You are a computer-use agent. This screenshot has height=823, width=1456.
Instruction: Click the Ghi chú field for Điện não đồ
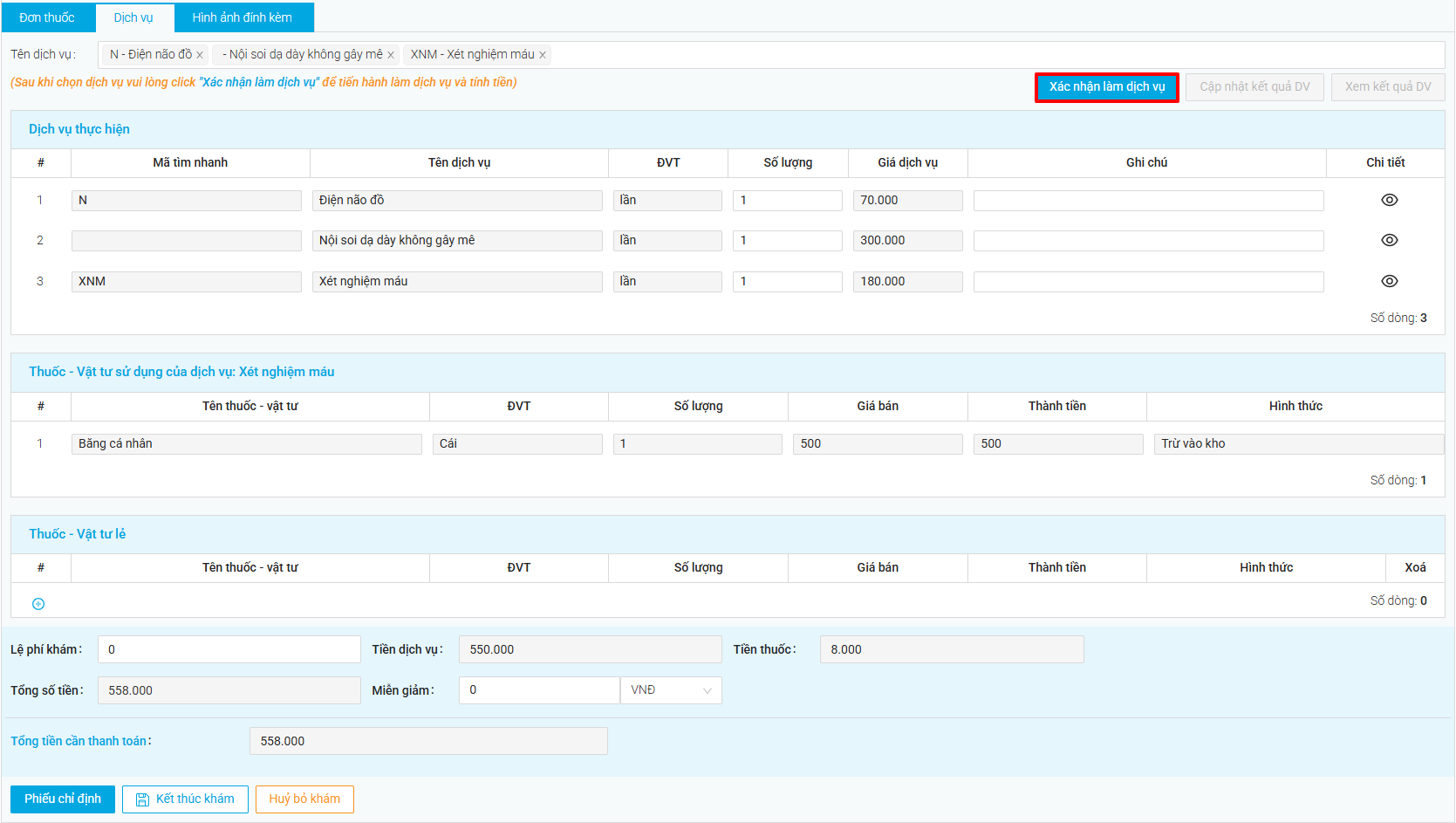click(1148, 201)
